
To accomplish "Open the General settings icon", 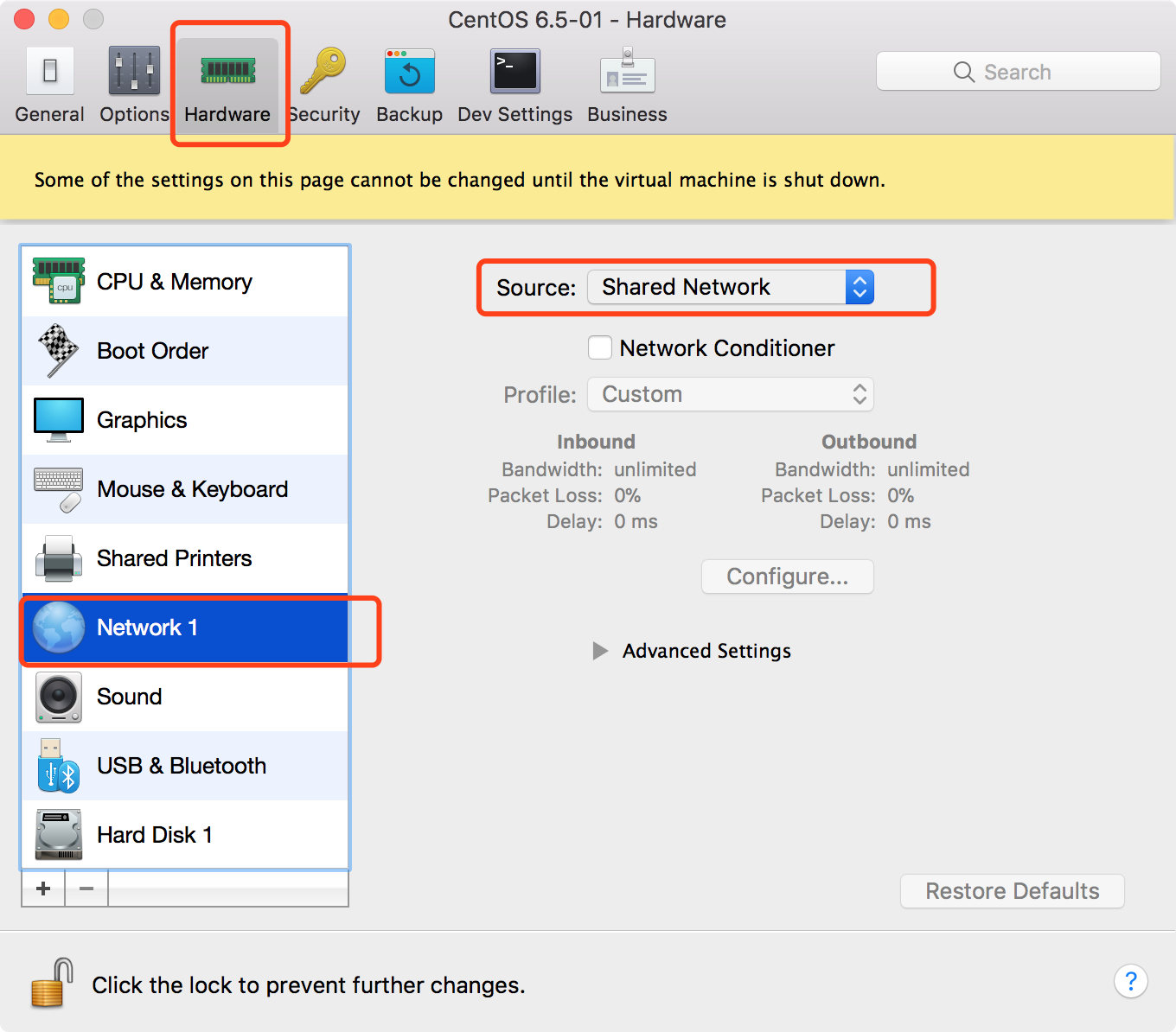I will [50, 71].
